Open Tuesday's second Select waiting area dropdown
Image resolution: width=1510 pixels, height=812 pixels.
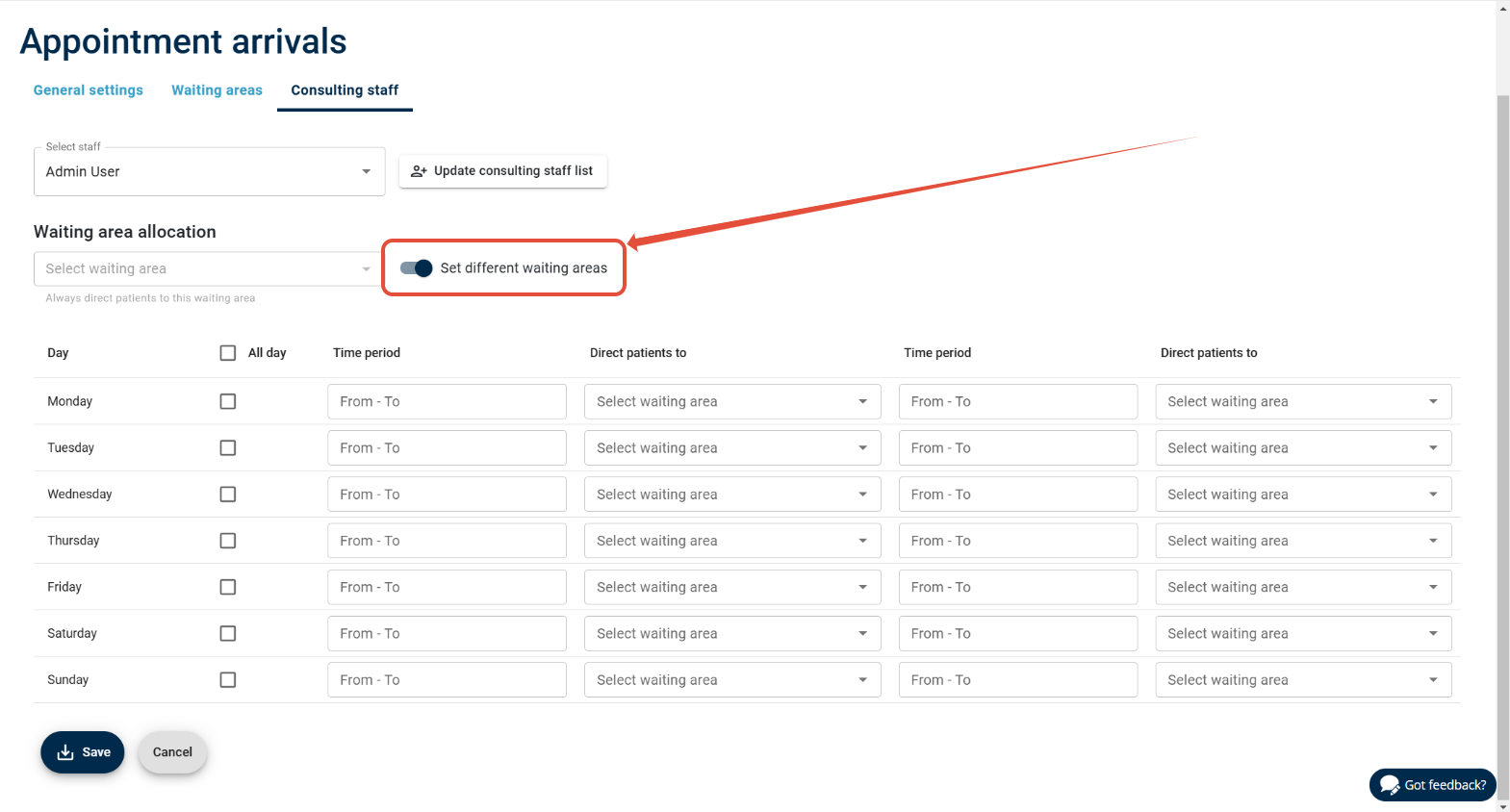point(1303,447)
